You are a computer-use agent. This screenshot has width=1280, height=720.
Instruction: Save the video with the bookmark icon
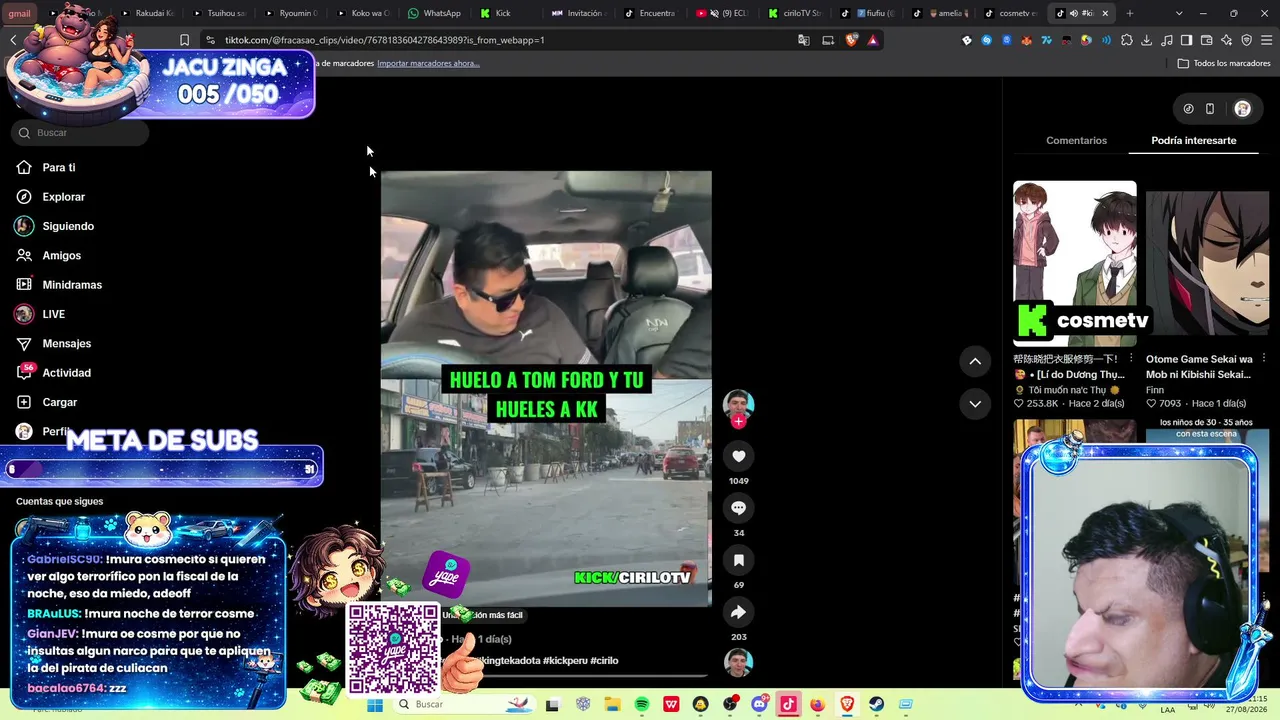738,560
